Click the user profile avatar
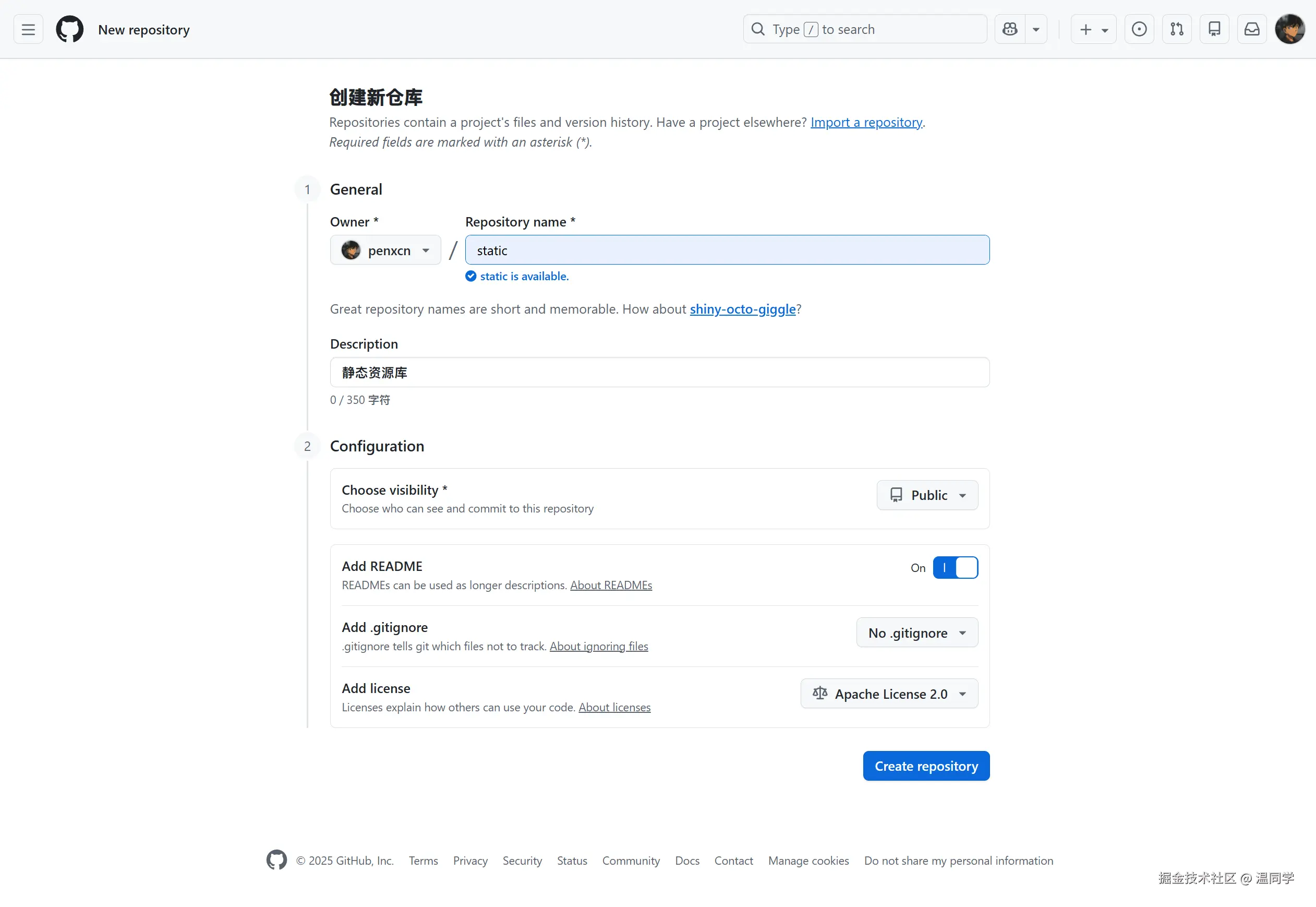Screen dimensions: 1316x907 (x=1289, y=30)
